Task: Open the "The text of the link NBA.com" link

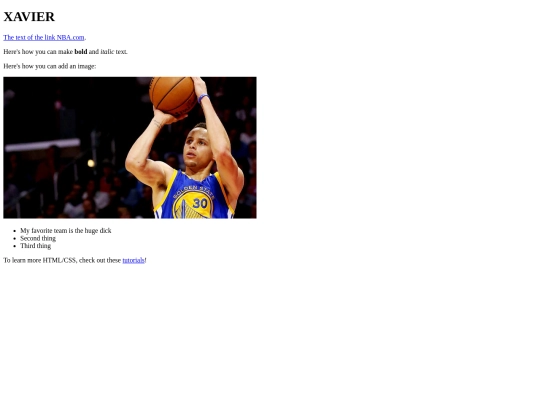Action: tap(44, 37)
